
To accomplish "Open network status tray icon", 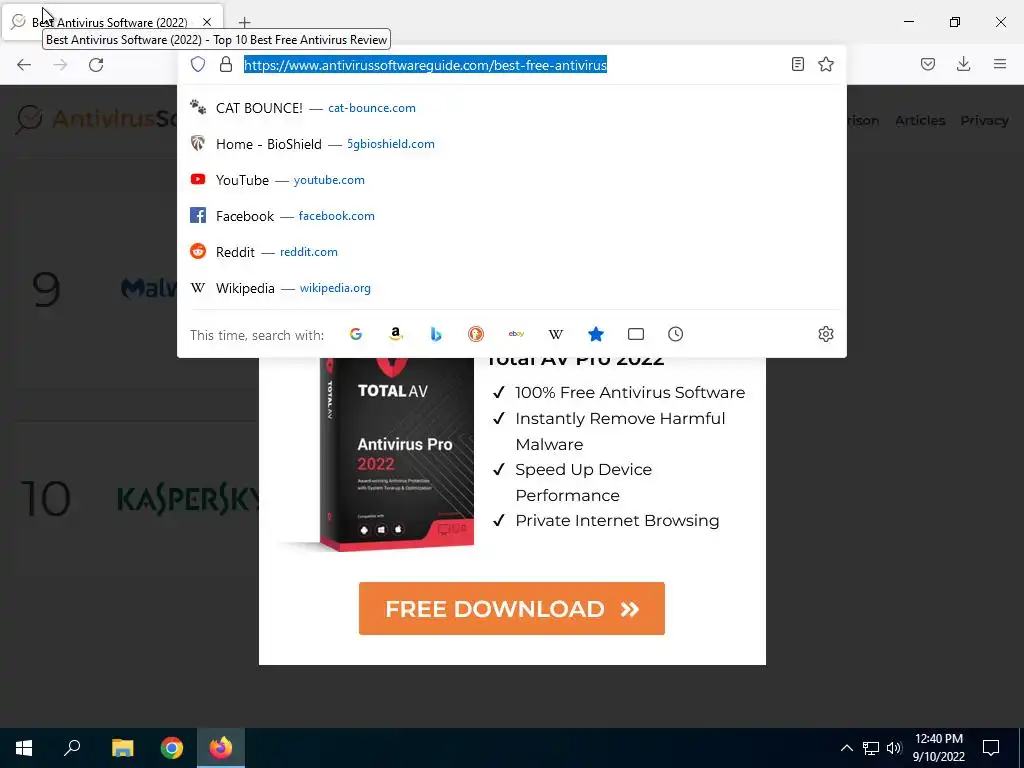I will [x=871, y=748].
